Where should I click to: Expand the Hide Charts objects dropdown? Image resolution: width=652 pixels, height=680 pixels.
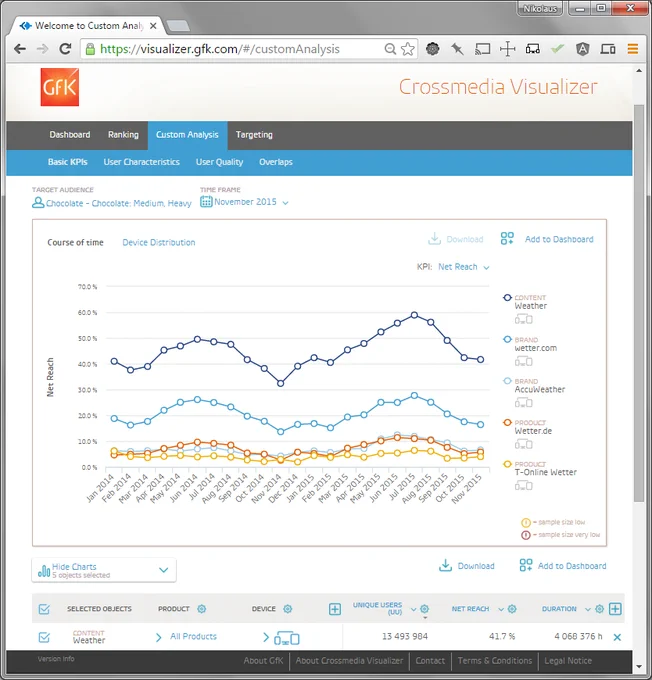164,570
